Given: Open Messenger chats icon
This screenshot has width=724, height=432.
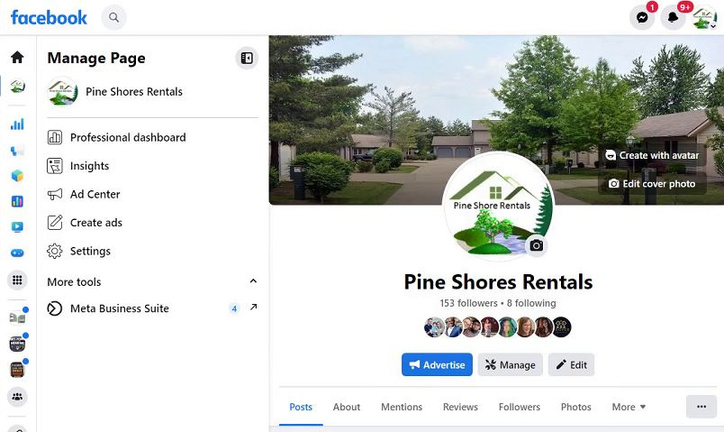Looking at the screenshot, I should pos(642,18).
